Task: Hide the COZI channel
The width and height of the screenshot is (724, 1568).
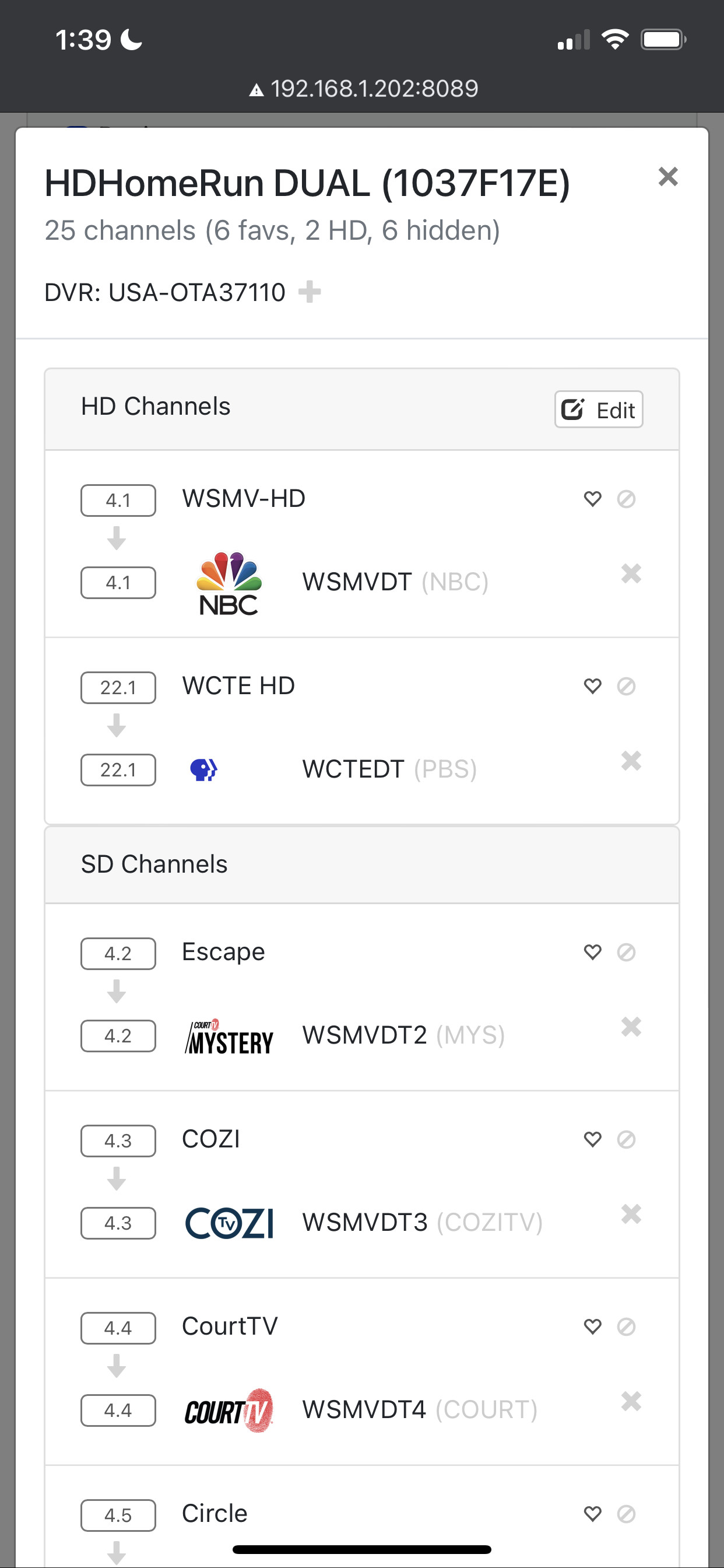Action: click(x=626, y=1139)
